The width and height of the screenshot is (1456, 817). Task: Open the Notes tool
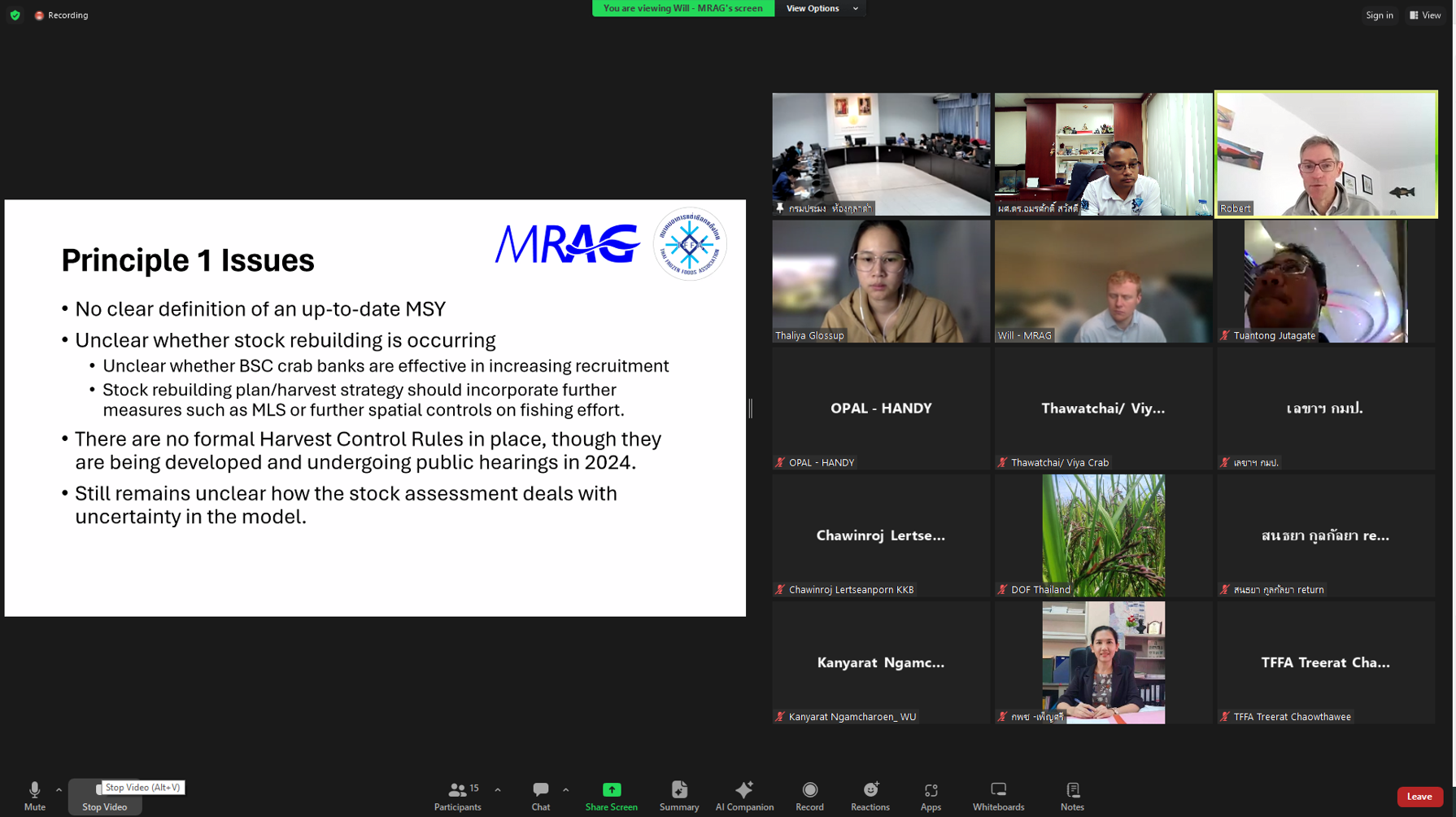pyautogui.click(x=1072, y=796)
